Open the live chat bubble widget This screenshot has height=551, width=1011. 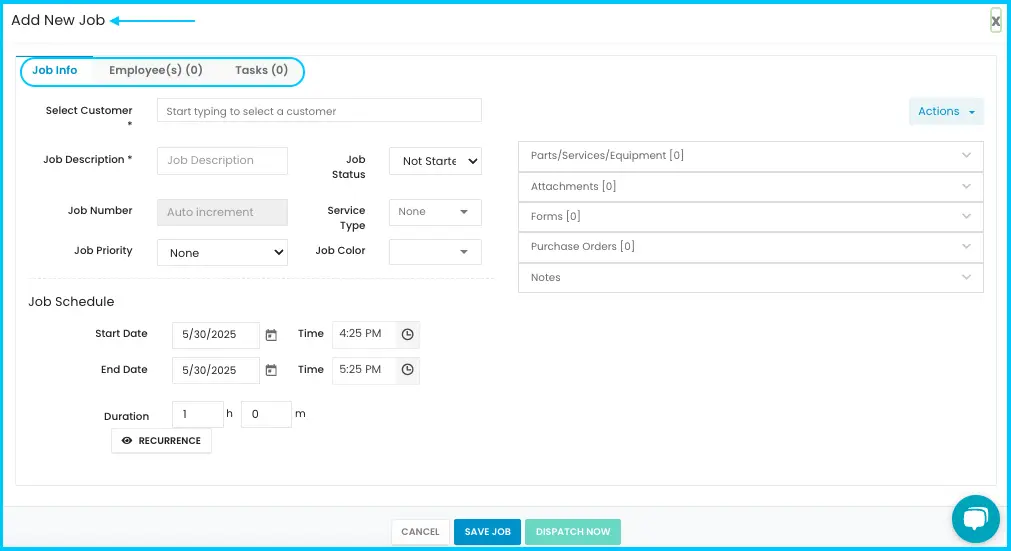click(976, 519)
